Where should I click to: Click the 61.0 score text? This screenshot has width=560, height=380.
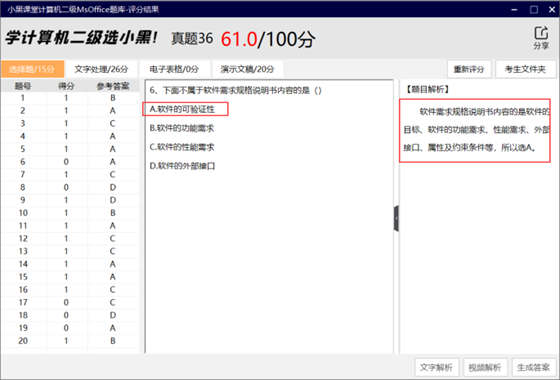coord(239,39)
